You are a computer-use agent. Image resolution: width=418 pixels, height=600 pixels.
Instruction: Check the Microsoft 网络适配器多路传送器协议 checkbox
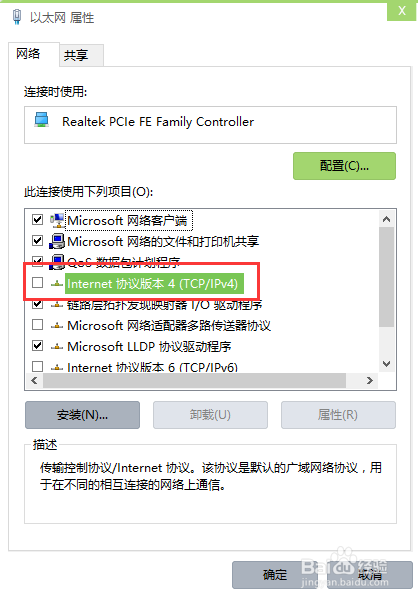38,325
